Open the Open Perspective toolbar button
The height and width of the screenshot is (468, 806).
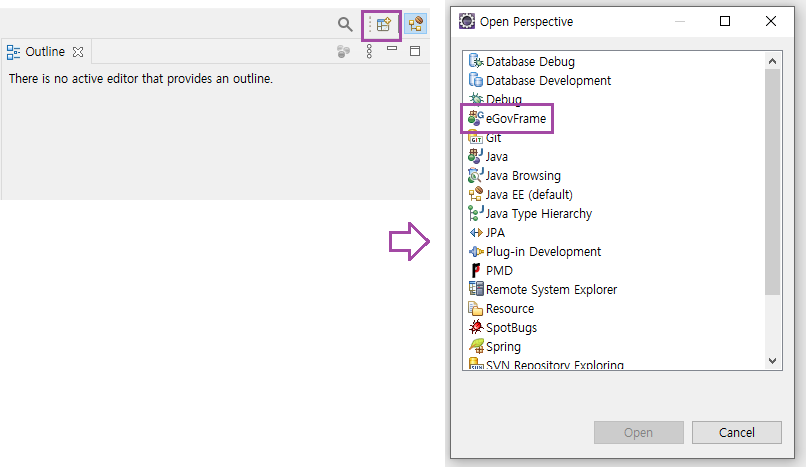pos(383,24)
